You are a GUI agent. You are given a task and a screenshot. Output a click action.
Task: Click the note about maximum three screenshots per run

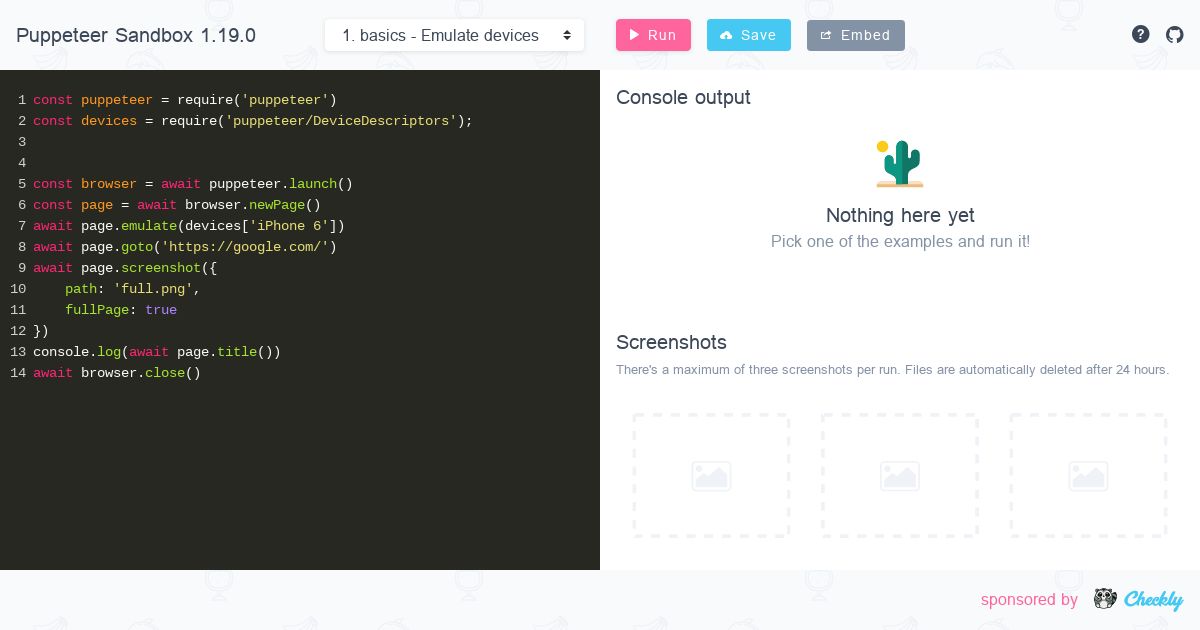(x=892, y=370)
